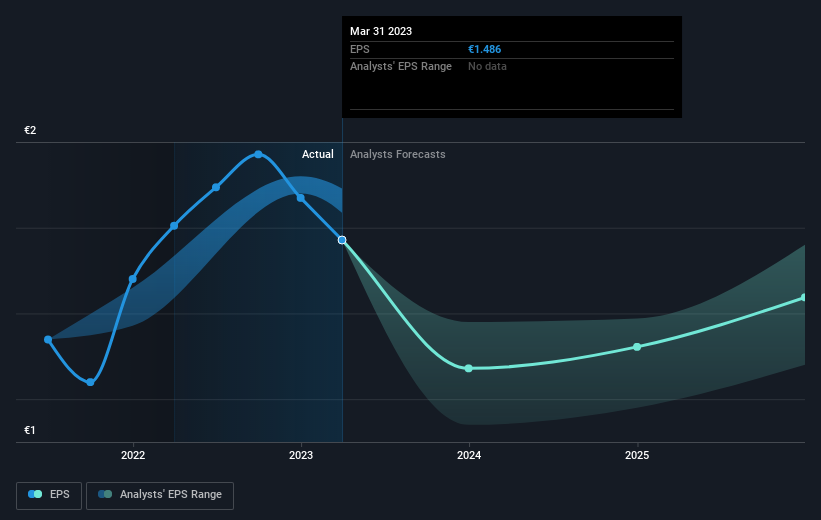Click the €1.486 EPS value in tooltip

point(484,49)
